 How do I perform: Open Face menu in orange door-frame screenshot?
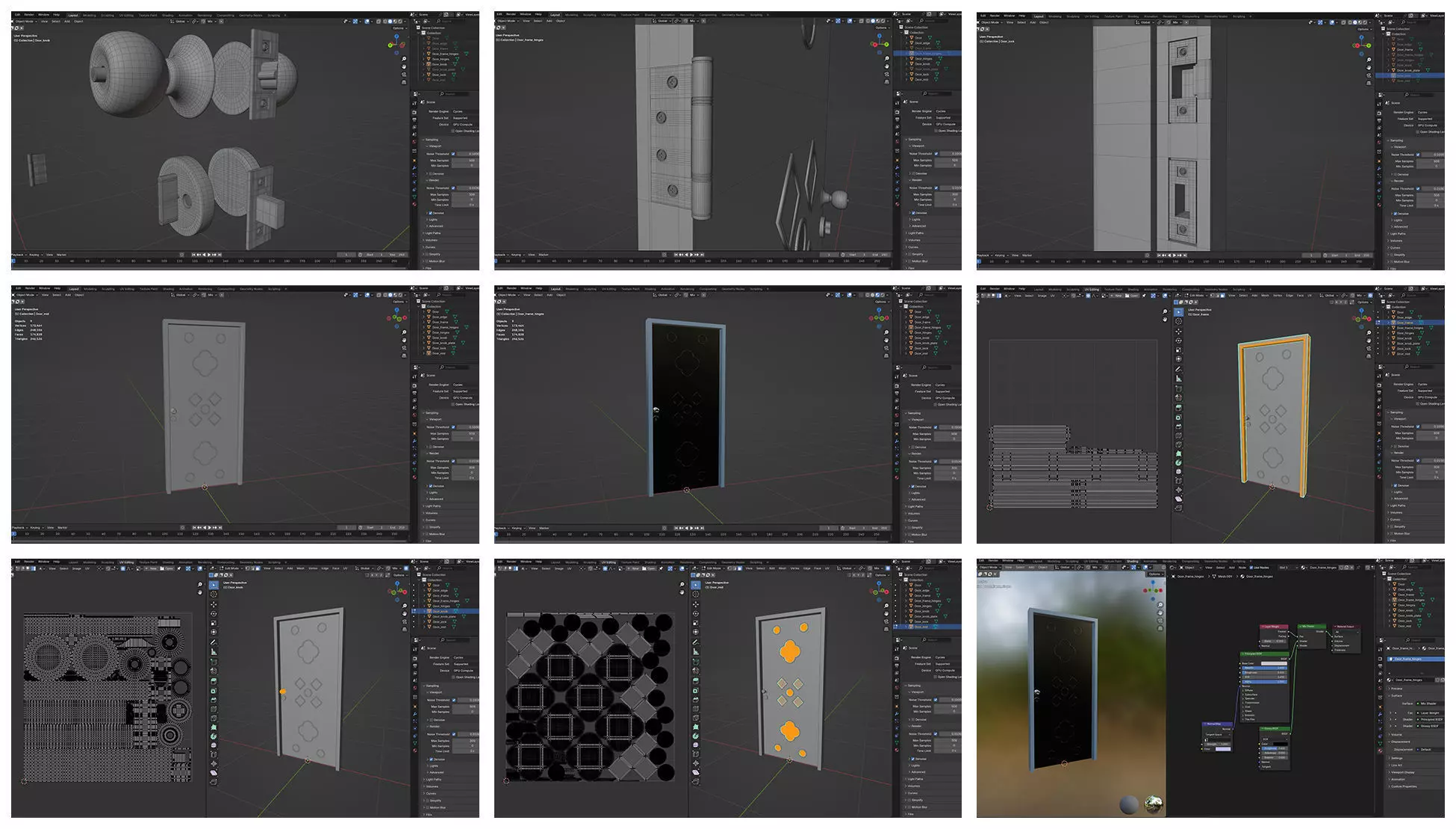[x=1300, y=295]
